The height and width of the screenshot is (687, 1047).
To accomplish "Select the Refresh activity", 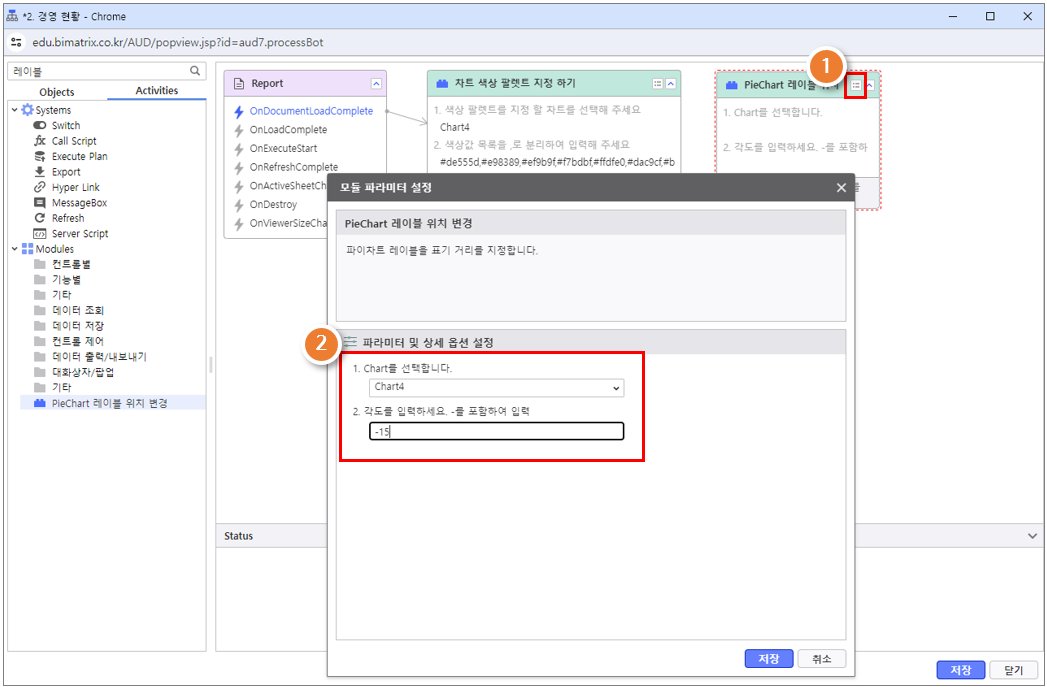I will click(x=68, y=218).
